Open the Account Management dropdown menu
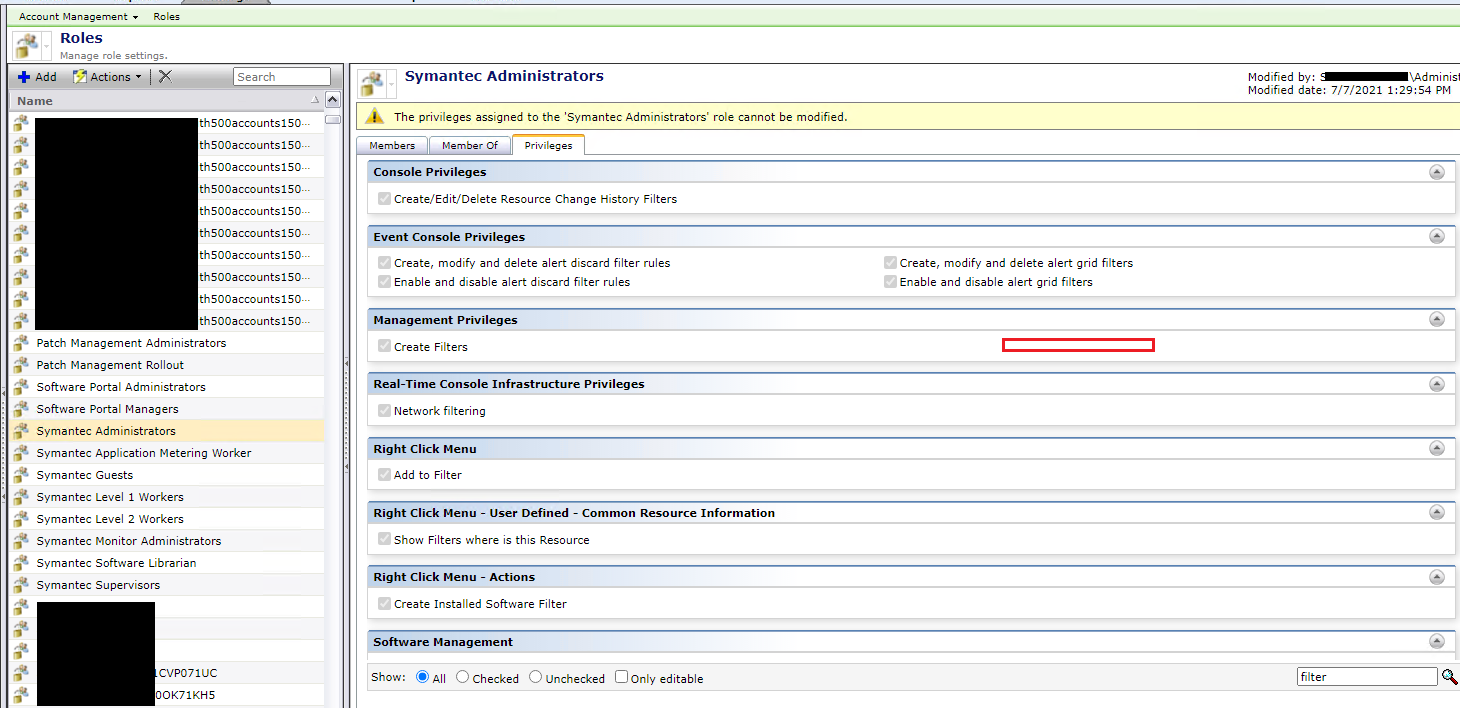 point(79,17)
